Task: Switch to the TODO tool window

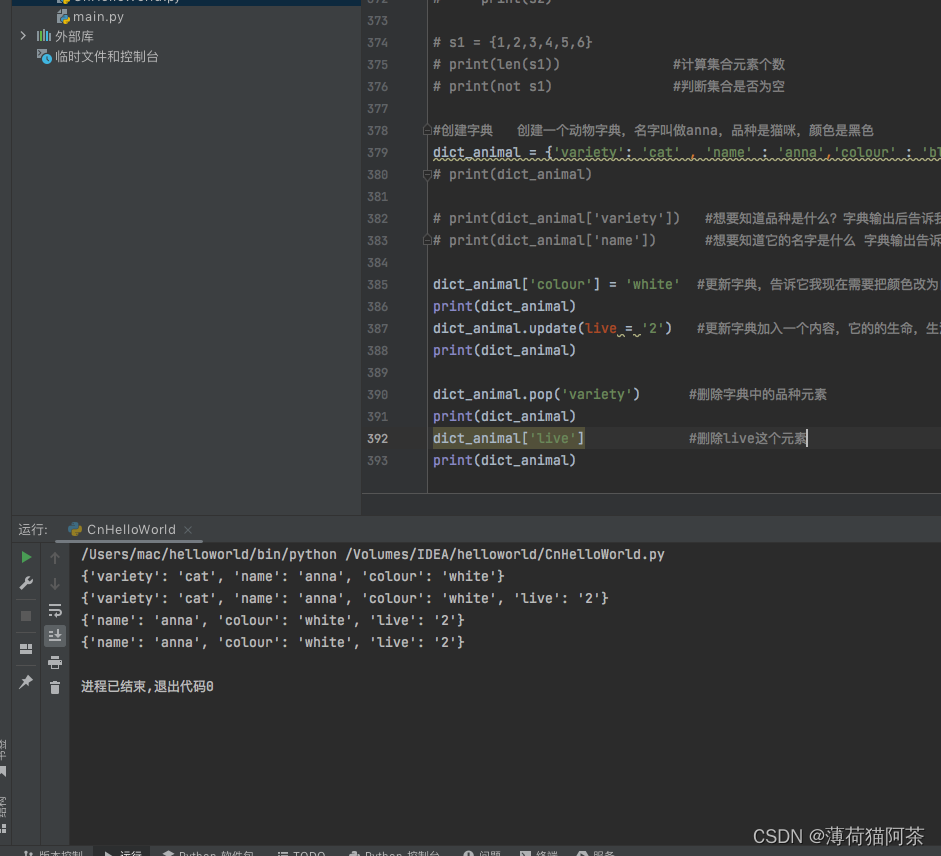Action: (300, 853)
